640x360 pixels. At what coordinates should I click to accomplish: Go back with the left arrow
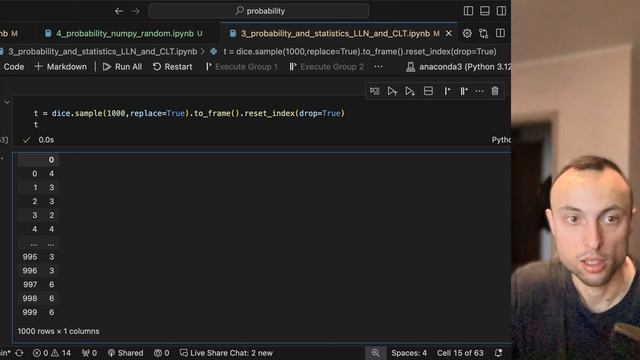[119, 11]
